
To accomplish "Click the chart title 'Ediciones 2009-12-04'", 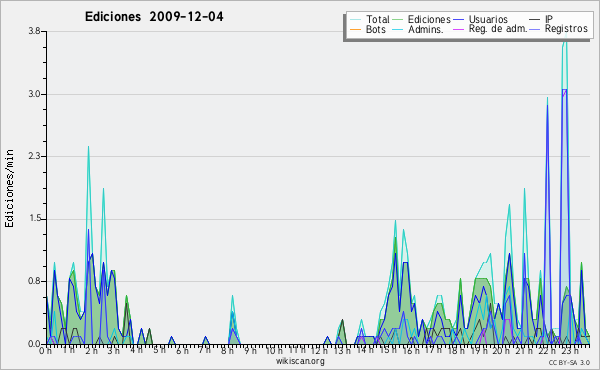I will coord(154,17).
